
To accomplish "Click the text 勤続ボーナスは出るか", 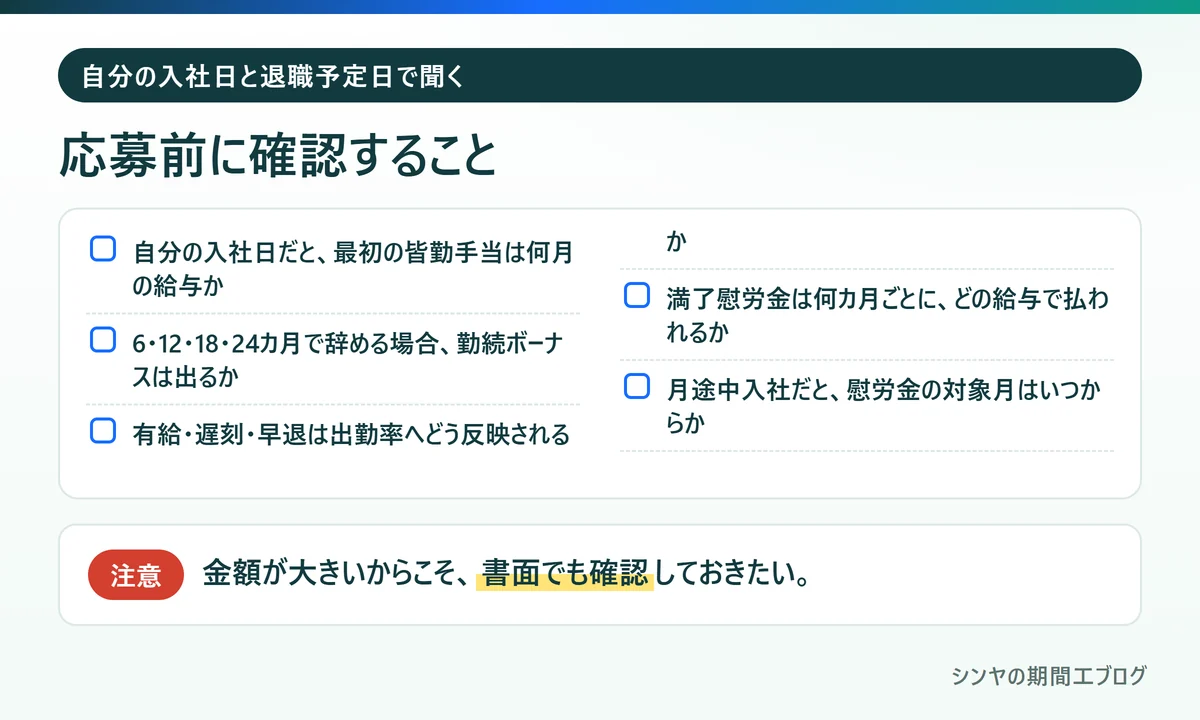I will 349,360.
